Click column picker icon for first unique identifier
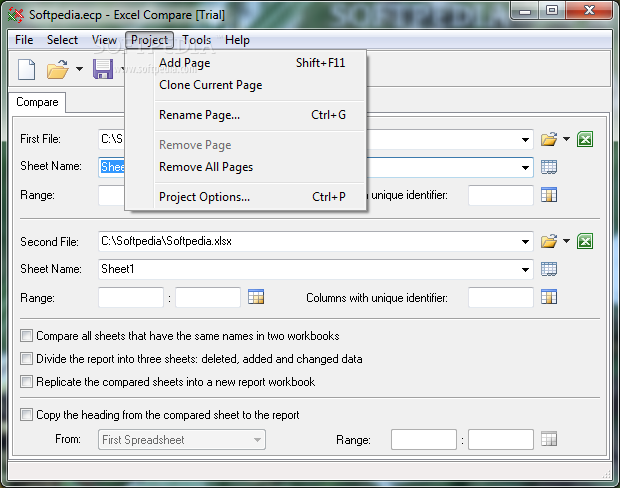The height and width of the screenshot is (488, 620). click(549, 195)
